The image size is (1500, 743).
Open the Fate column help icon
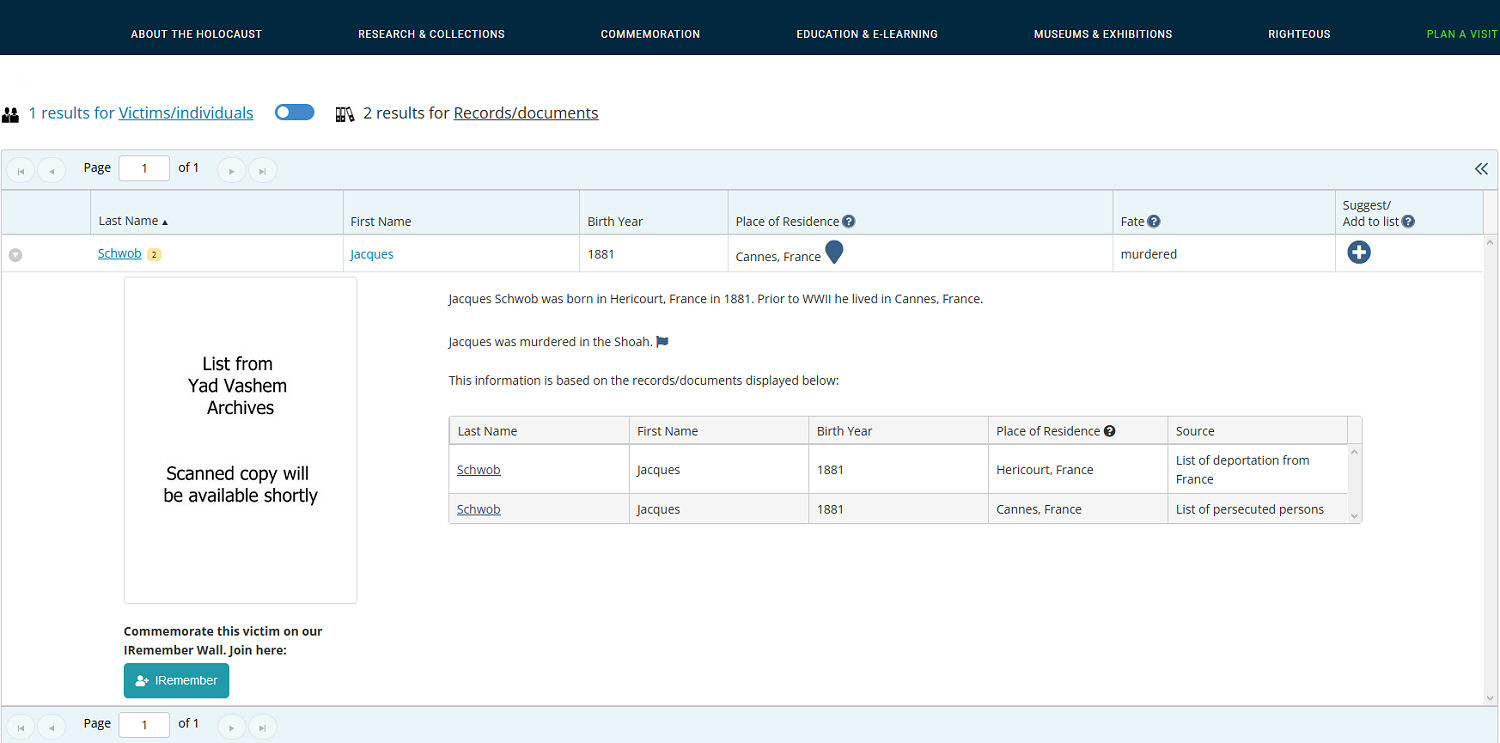(x=1153, y=223)
